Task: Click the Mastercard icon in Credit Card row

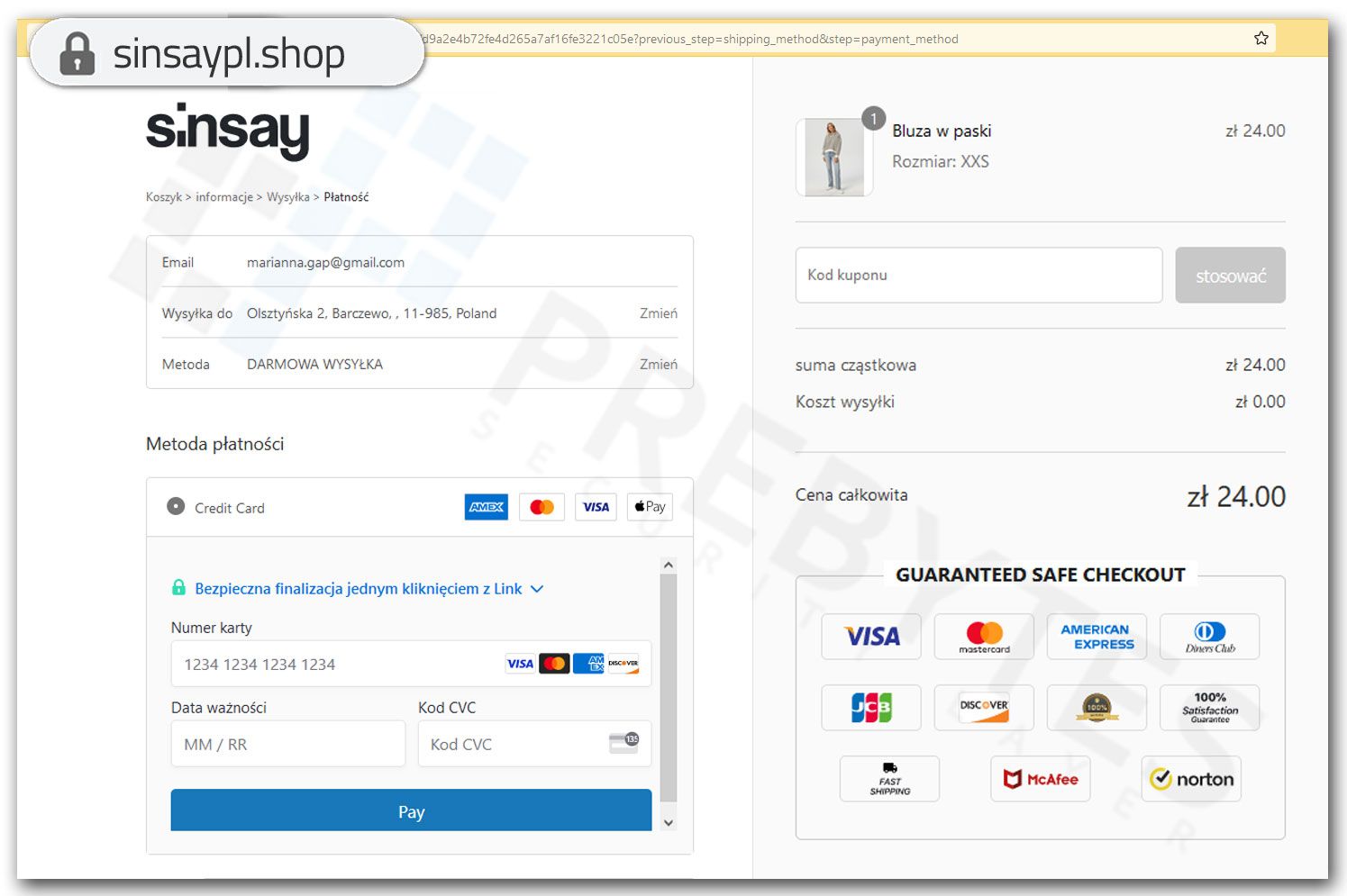Action: pos(542,507)
